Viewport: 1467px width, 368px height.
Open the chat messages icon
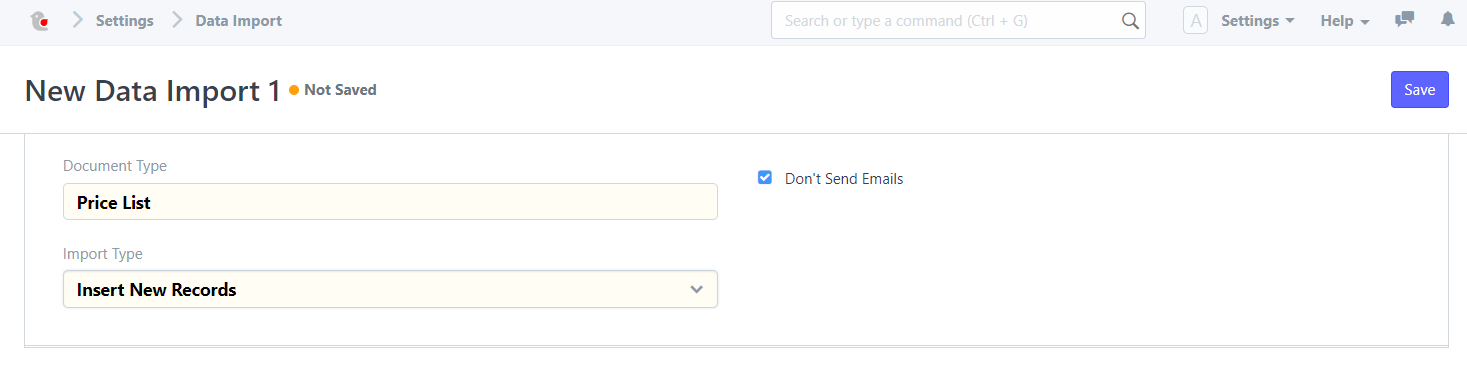click(x=1405, y=19)
